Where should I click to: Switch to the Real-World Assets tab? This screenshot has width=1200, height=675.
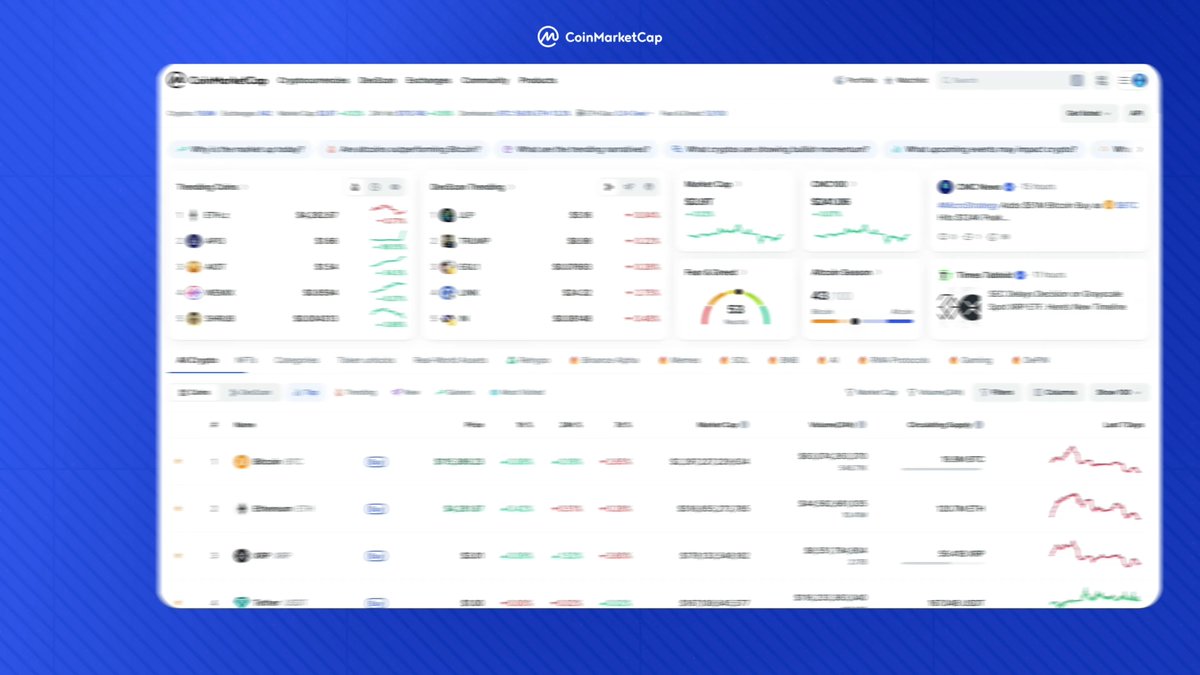[x=450, y=360]
